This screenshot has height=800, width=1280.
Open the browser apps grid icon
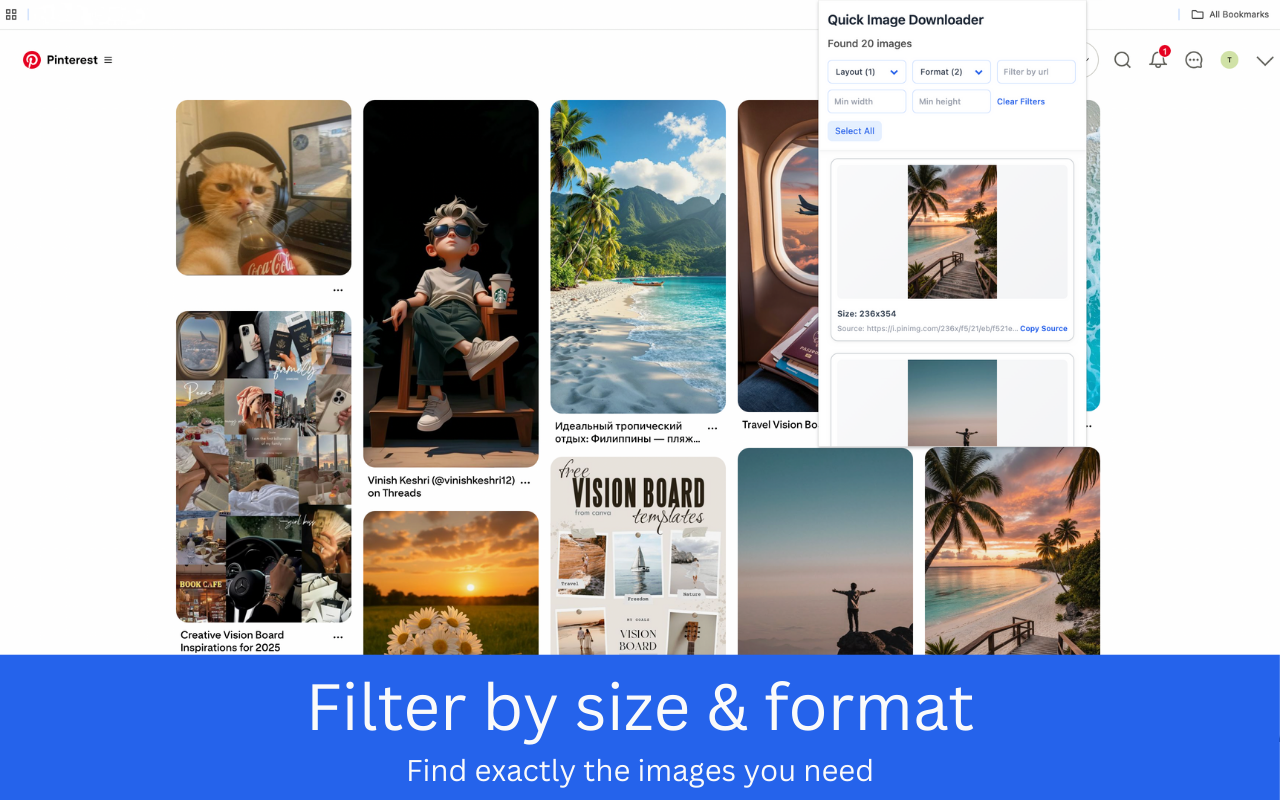click(x=11, y=14)
